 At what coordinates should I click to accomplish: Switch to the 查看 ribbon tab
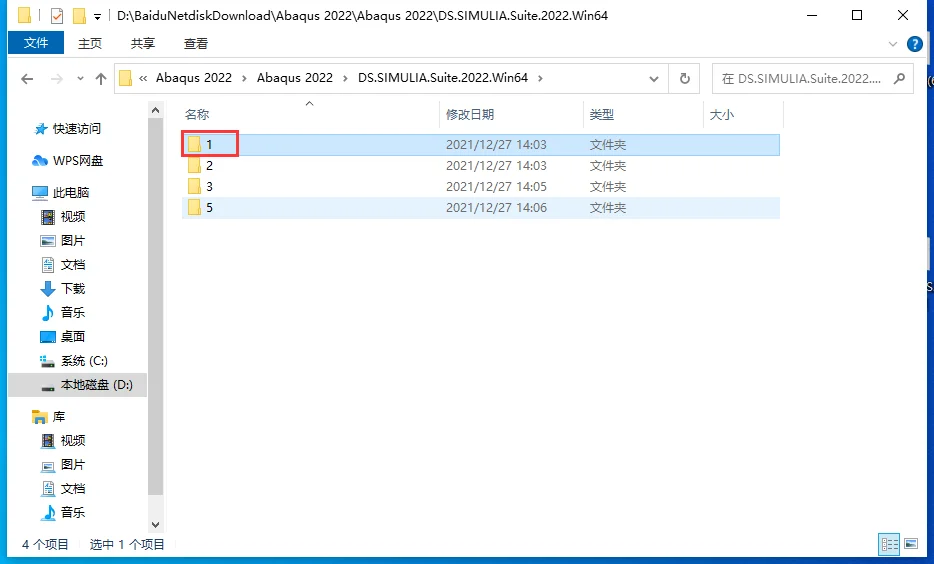click(195, 43)
